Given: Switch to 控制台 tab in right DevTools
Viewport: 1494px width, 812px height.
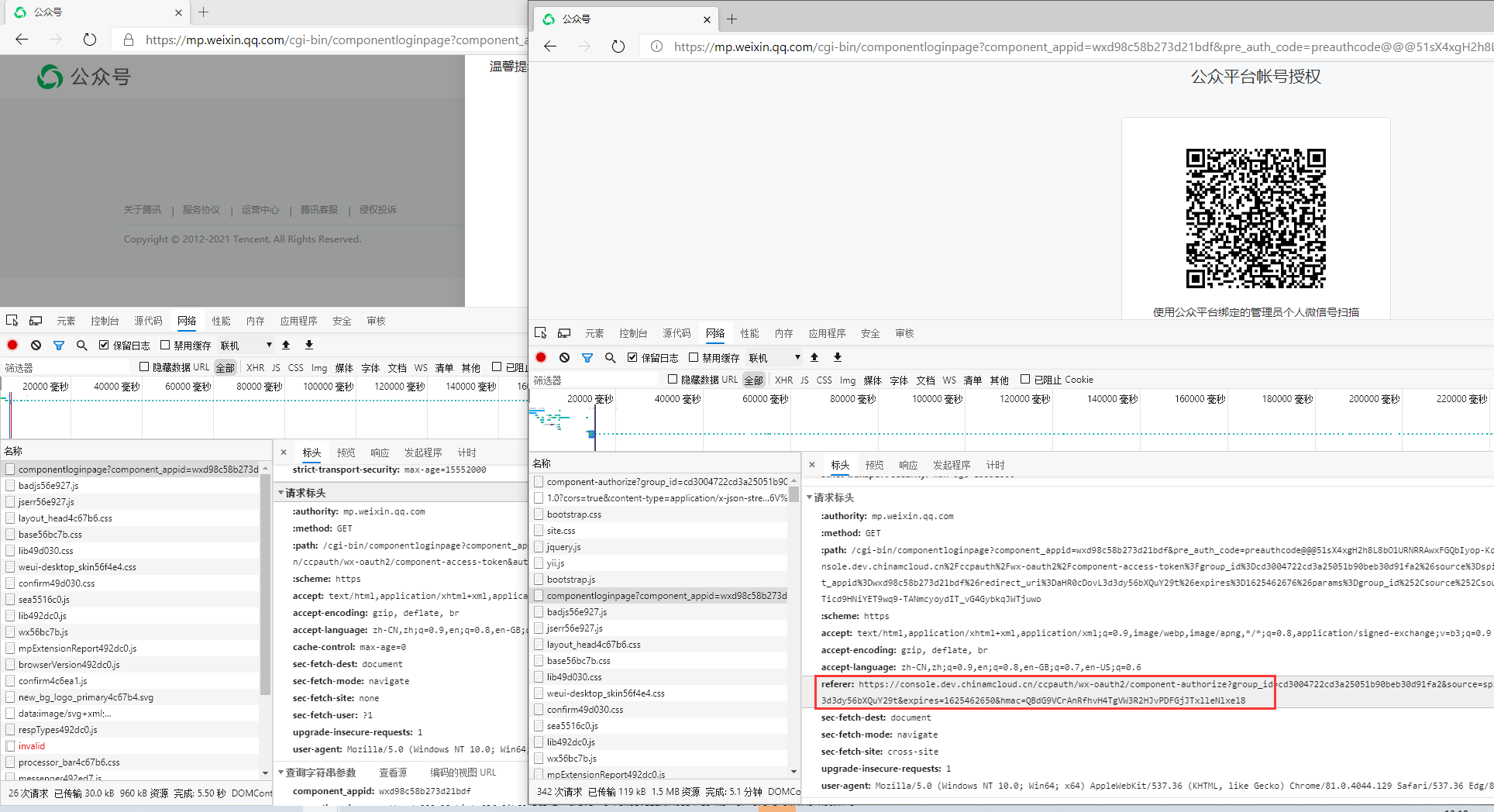Looking at the screenshot, I should pos(633,333).
